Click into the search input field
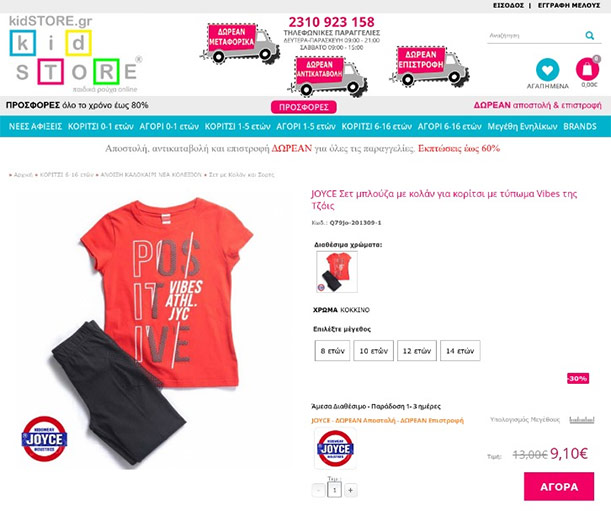 536,35
